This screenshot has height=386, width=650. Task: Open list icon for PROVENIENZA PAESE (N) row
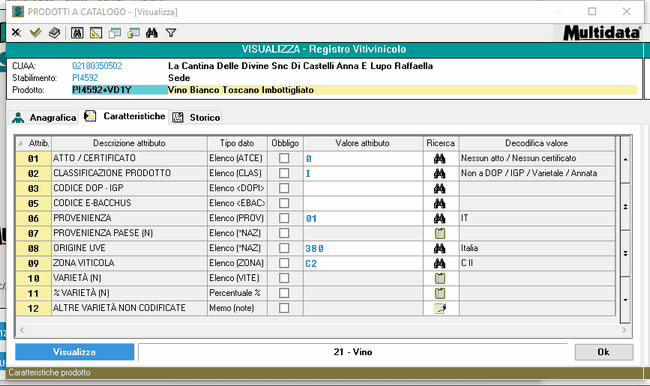[x=440, y=233]
